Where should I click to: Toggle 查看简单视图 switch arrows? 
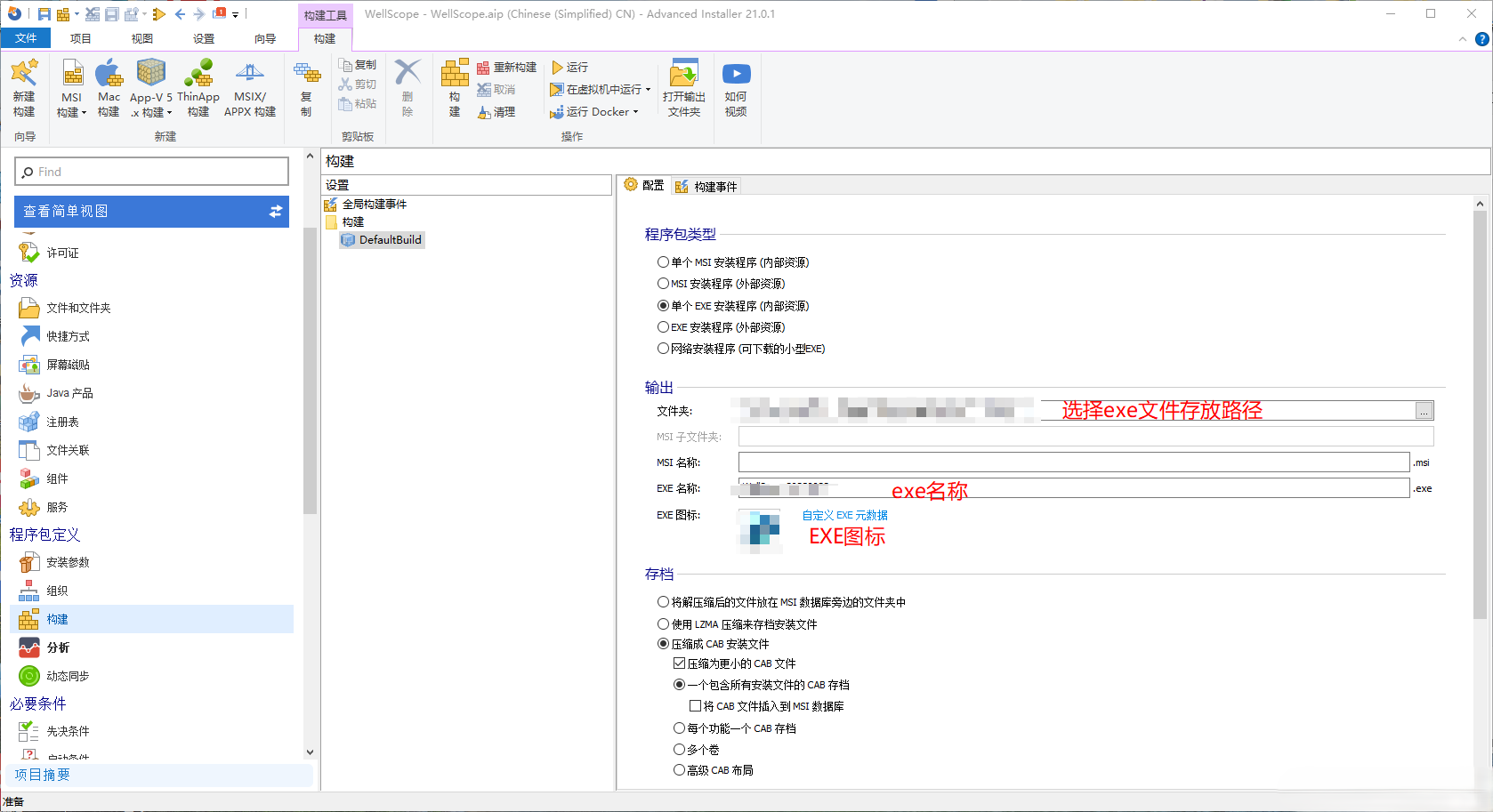click(x=276, y=212)
